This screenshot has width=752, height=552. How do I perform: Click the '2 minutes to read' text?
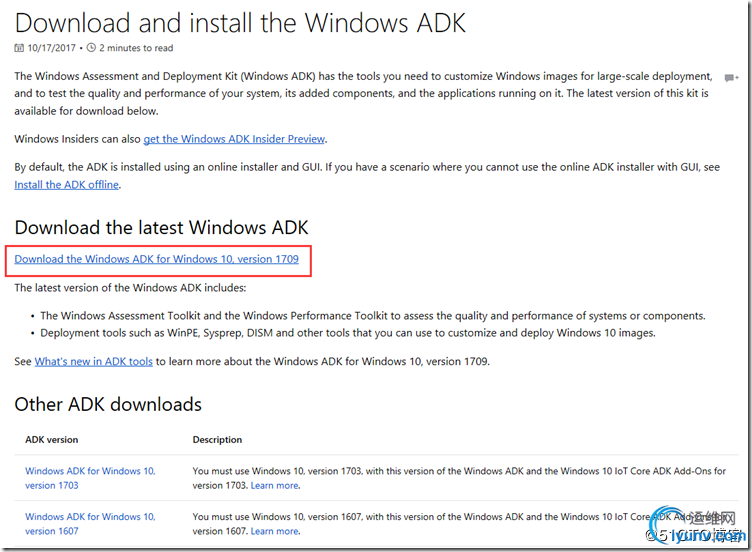tap(136, 48)
